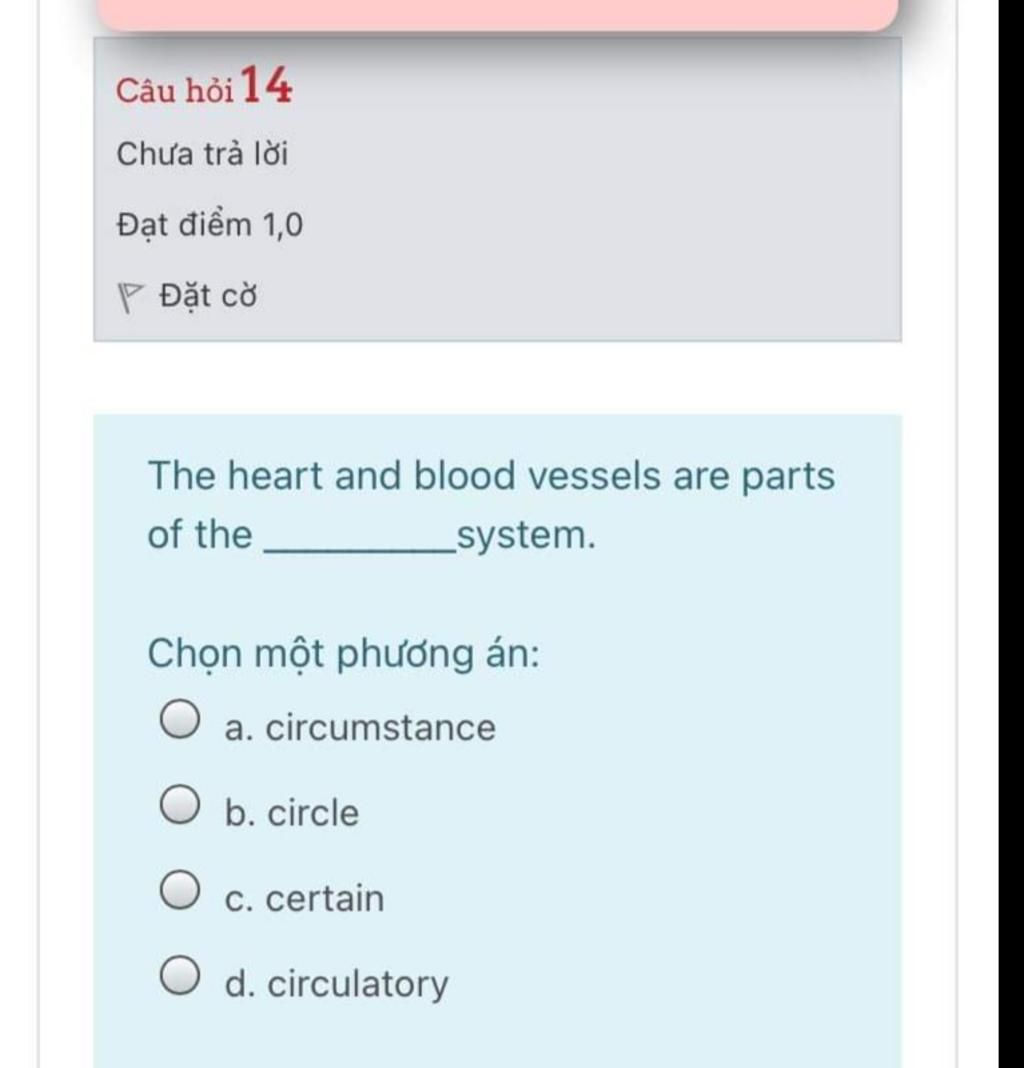Click the 'b. circle' answer label
Image resolution: width=1024 pixels, height=1068 pixels.
292,813
